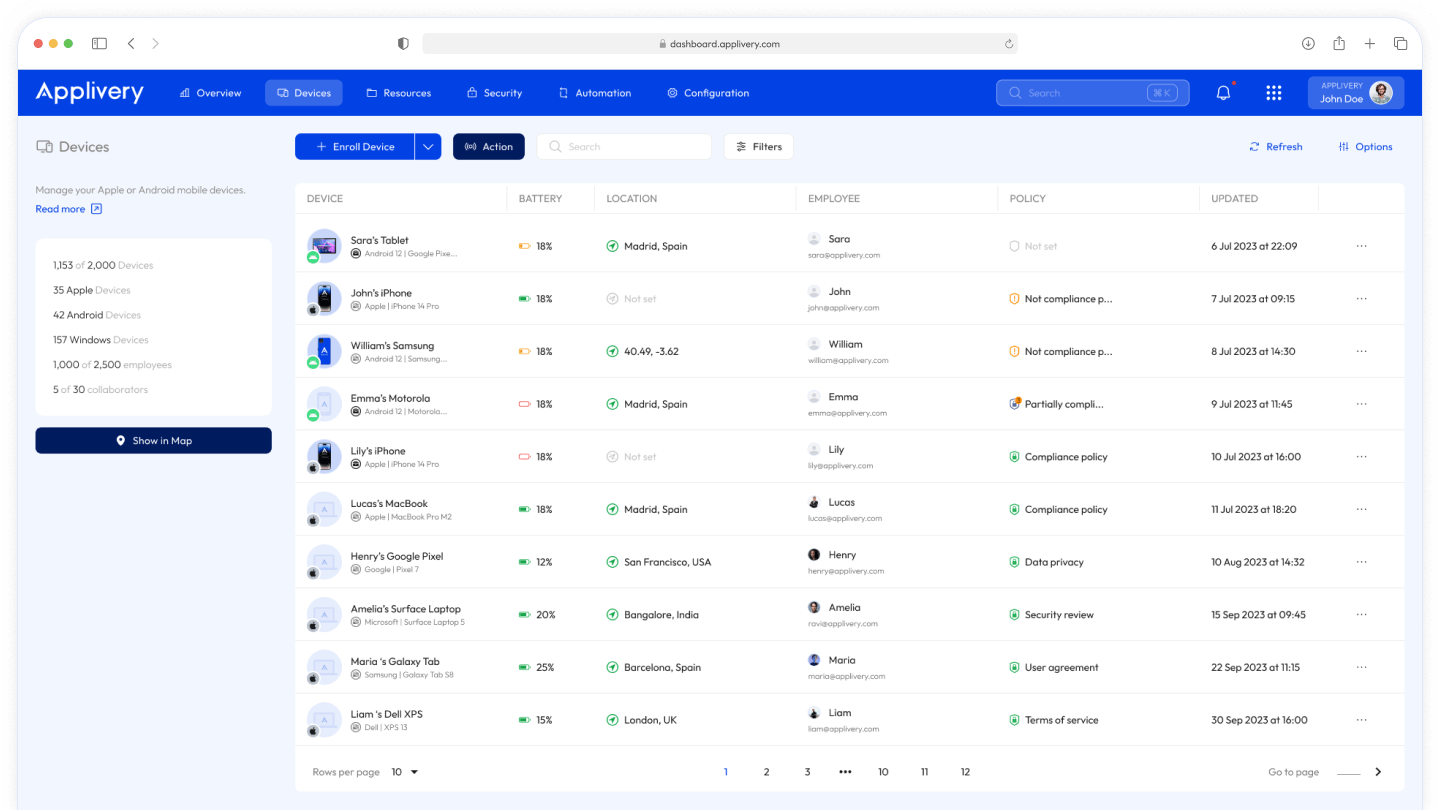The width and height of the screenshot is (1440, 810).
Task: Click the device list search field
Action: click(624, 147)
